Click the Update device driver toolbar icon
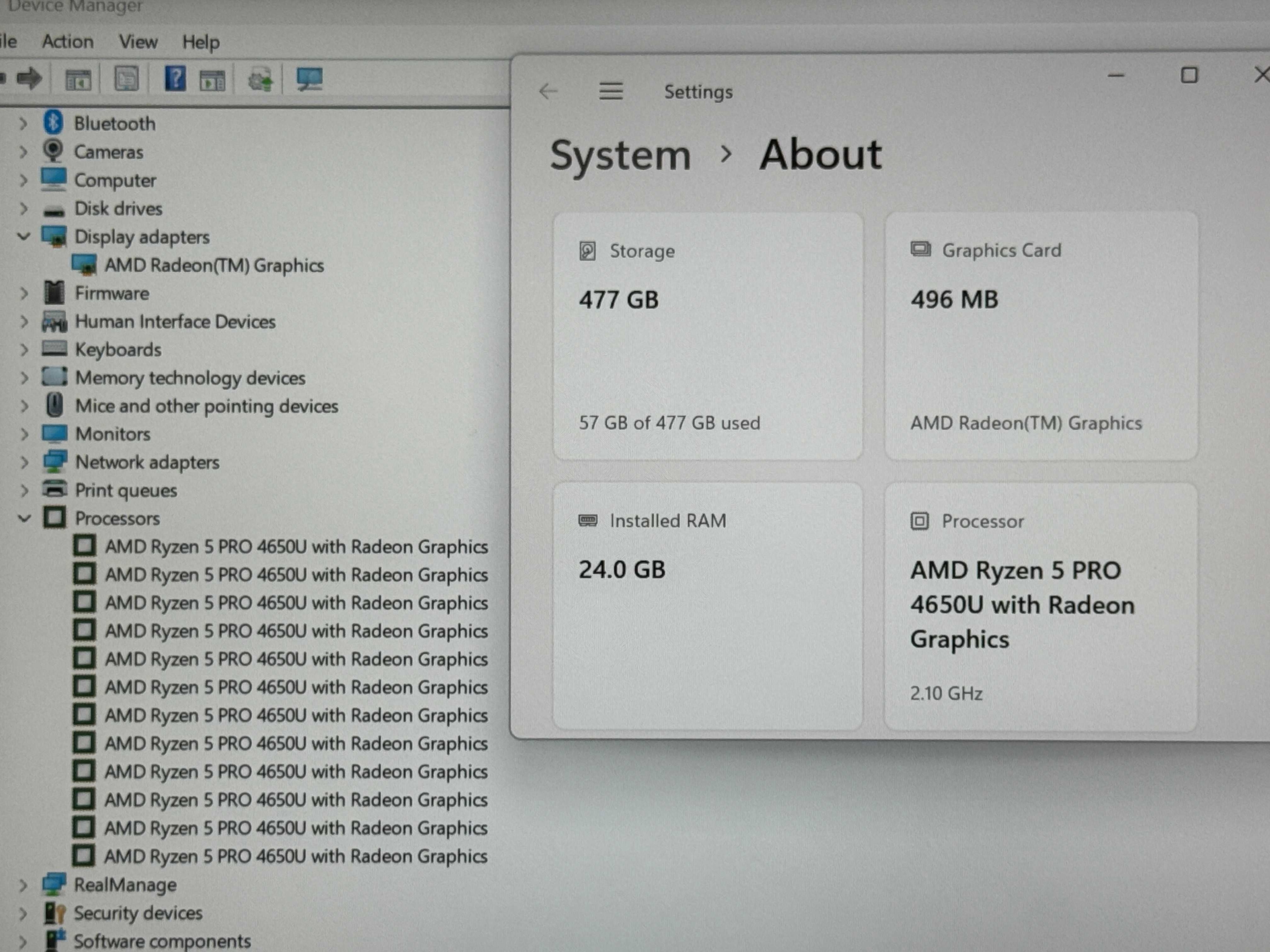This screenshot has height=952, width=1270. point(261,79)
